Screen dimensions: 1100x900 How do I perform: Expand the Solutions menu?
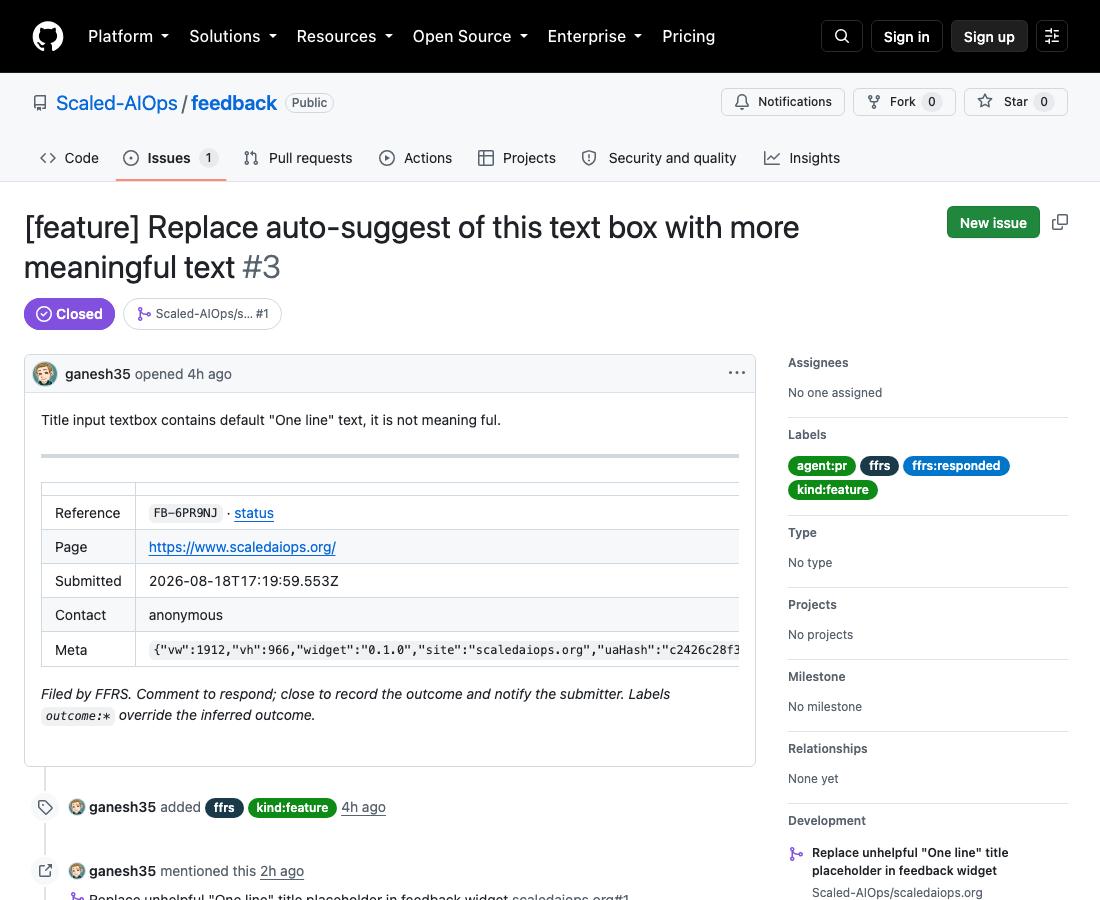(x=233, y=36)
